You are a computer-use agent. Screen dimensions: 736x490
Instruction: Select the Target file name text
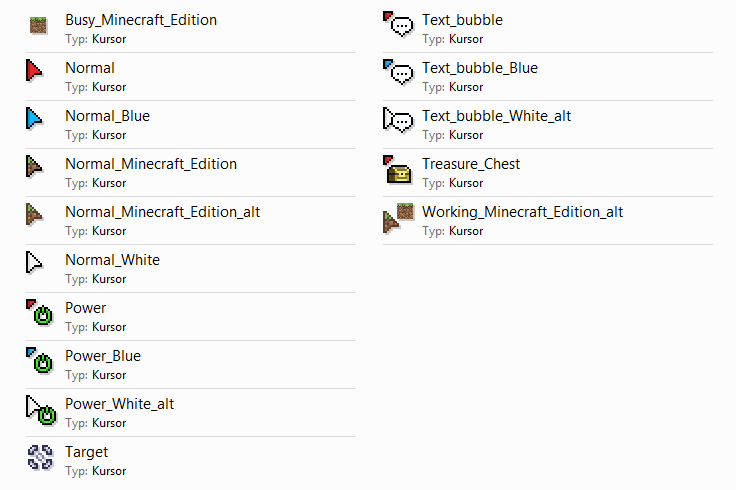coord(86,452)
